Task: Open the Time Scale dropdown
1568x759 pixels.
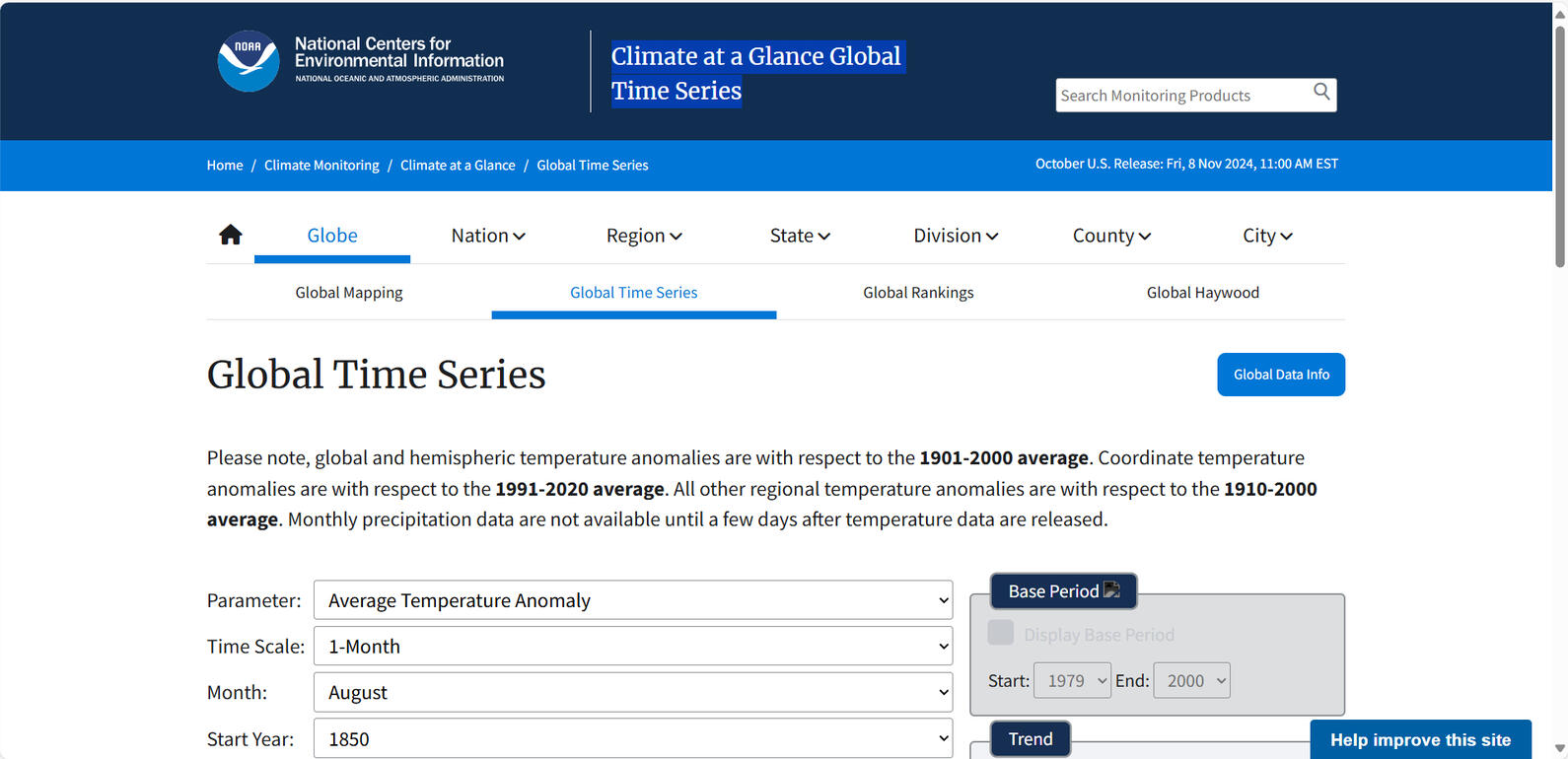Action: pyautogui.click(x=633, y=647)
